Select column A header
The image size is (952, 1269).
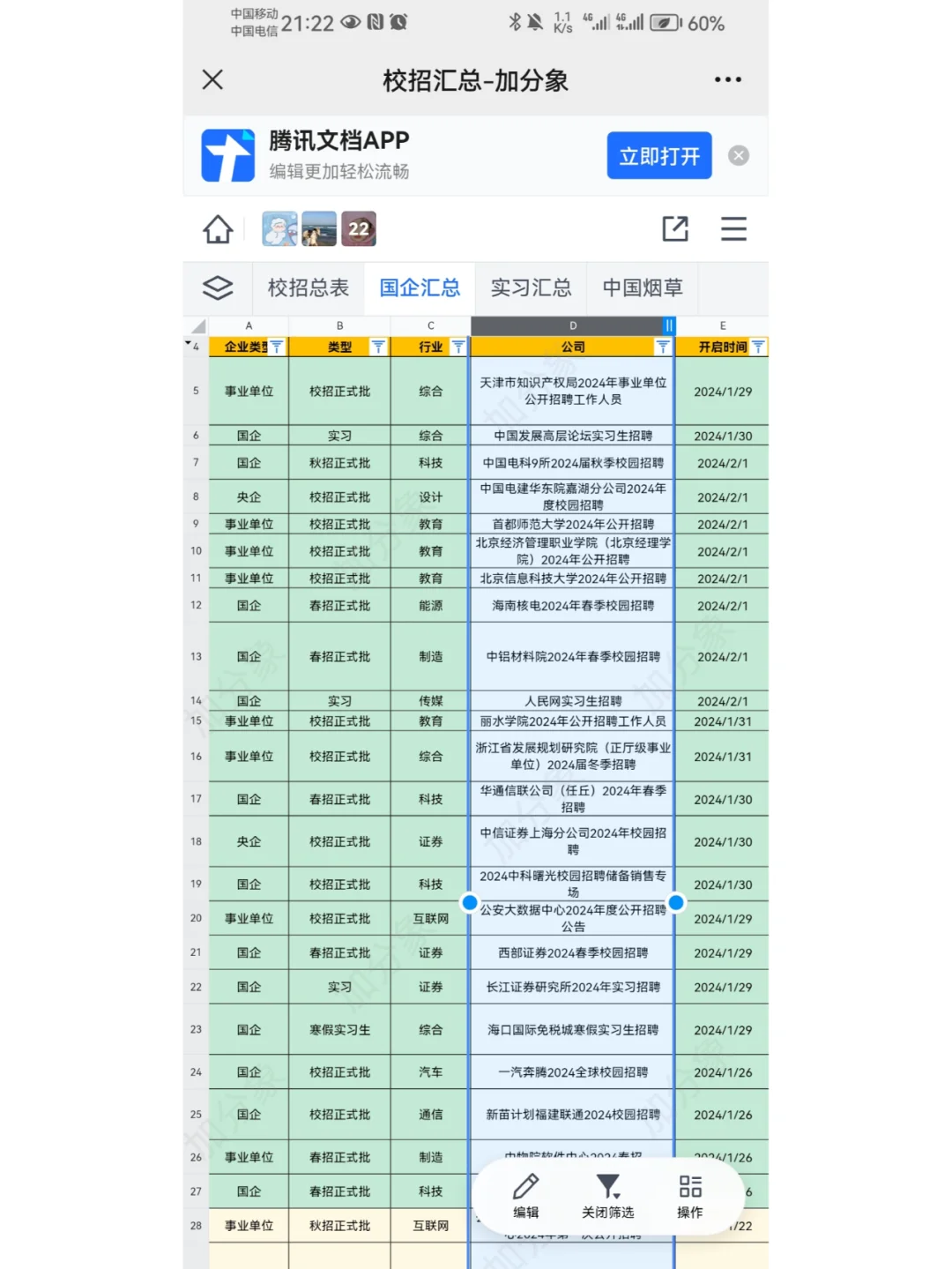point(249,325)
